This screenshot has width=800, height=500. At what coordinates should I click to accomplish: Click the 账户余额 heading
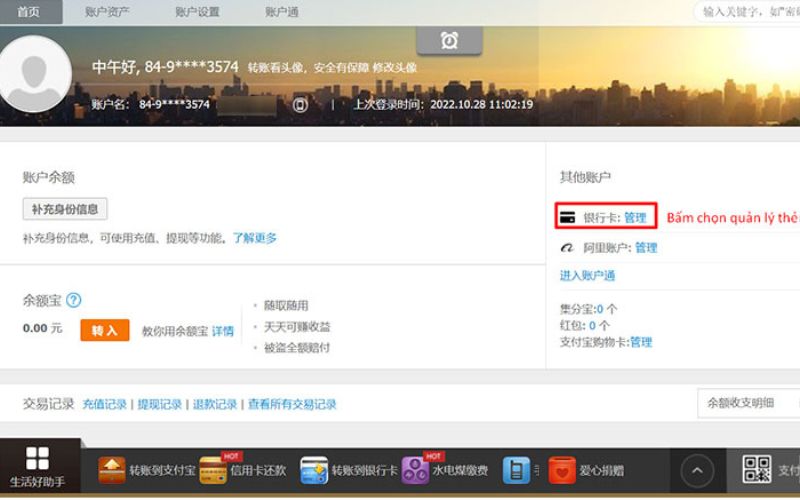click(48, 177)
